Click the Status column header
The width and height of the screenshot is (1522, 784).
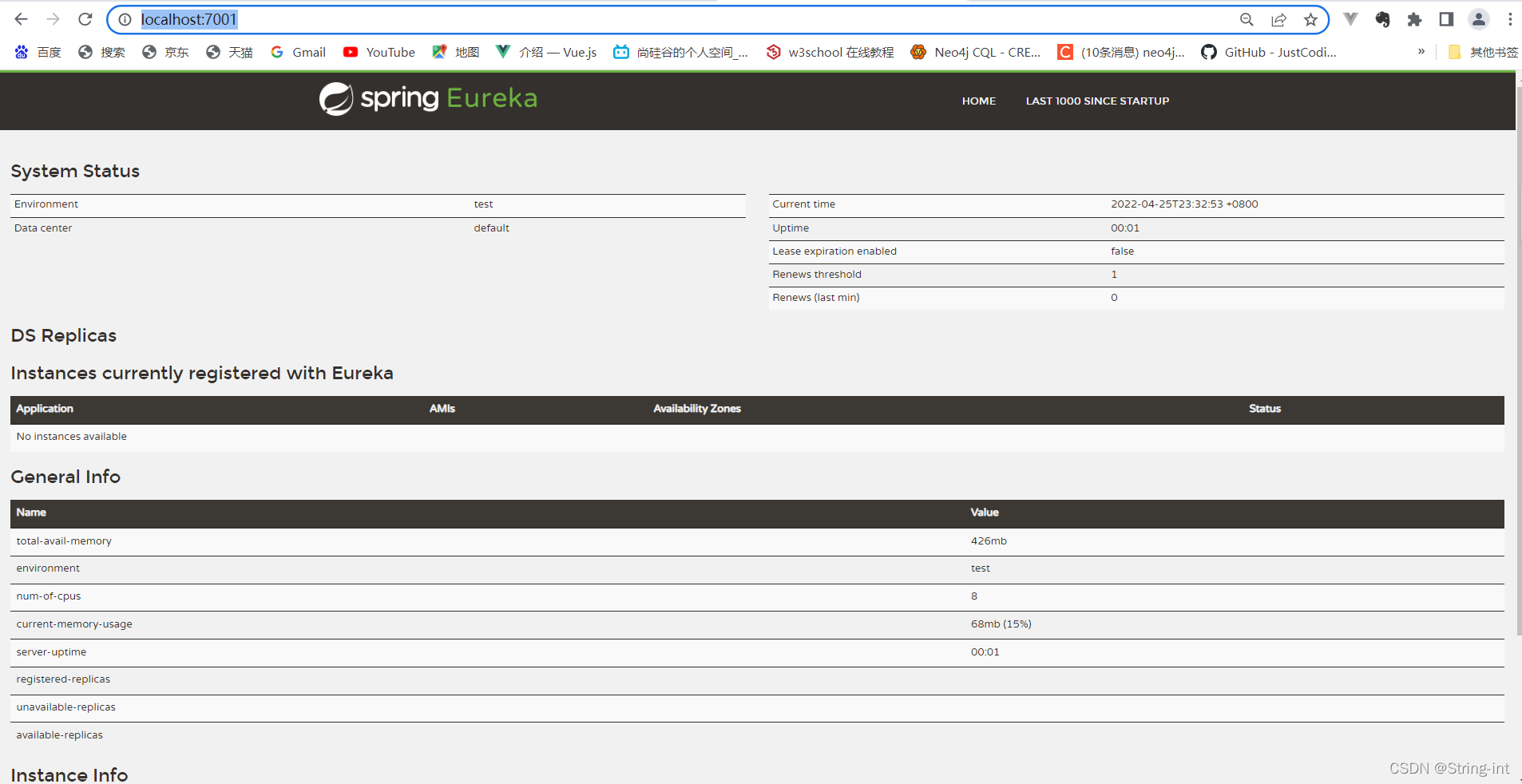tap(1265, 409)
